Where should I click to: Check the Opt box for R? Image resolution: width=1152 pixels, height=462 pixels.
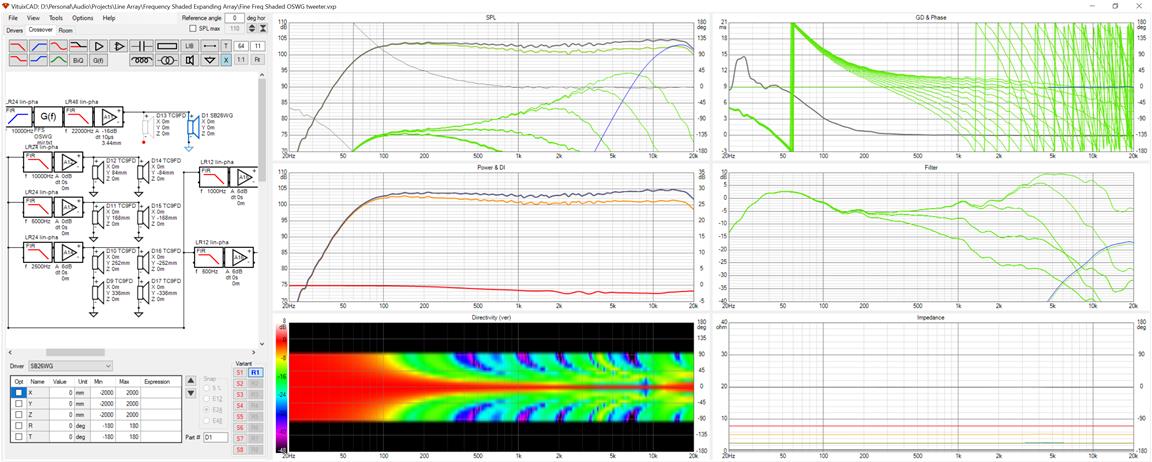[x=19, y=425]
